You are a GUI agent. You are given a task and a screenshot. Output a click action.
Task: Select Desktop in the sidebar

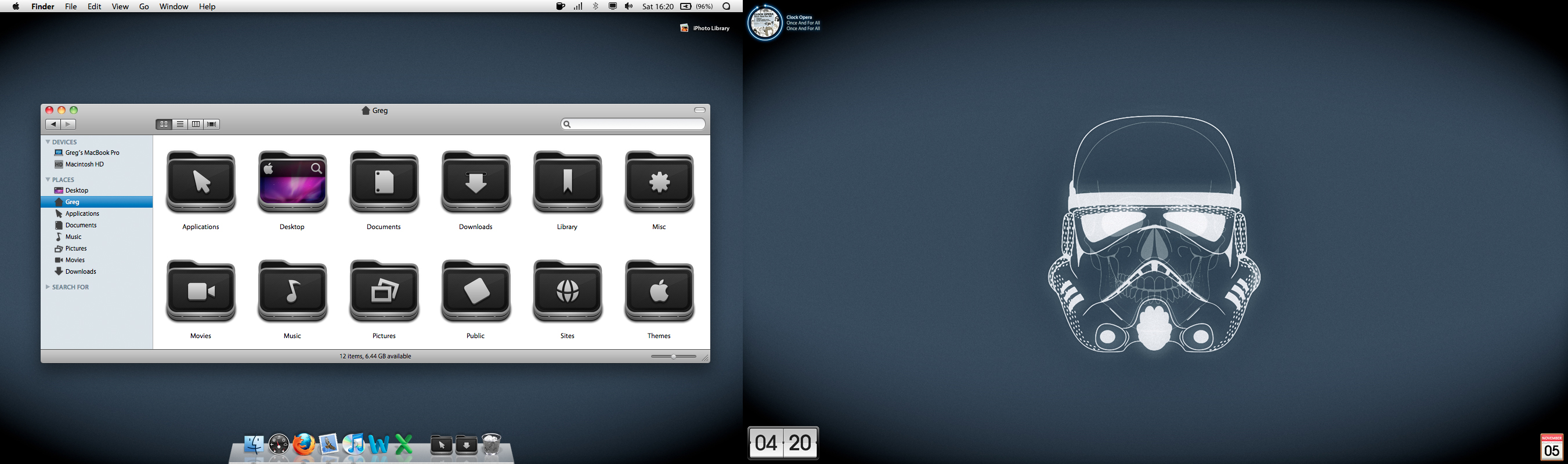click(x=97, y=190)
